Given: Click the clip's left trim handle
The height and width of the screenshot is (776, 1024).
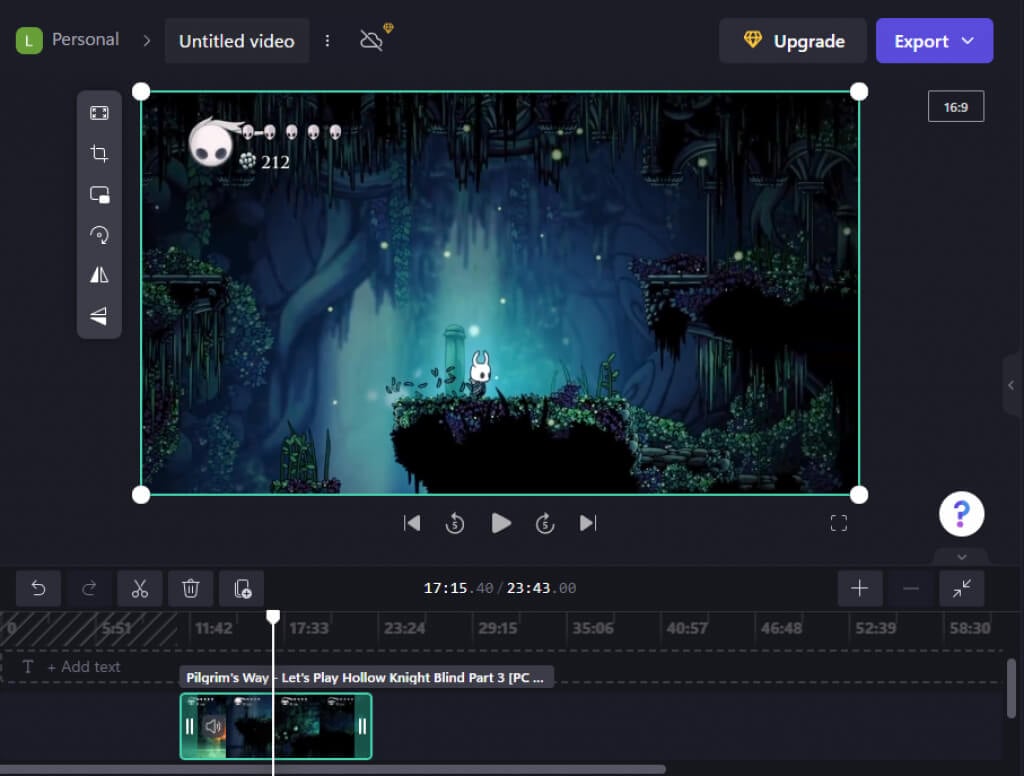Looking at the screenshot, I should 189,726.
